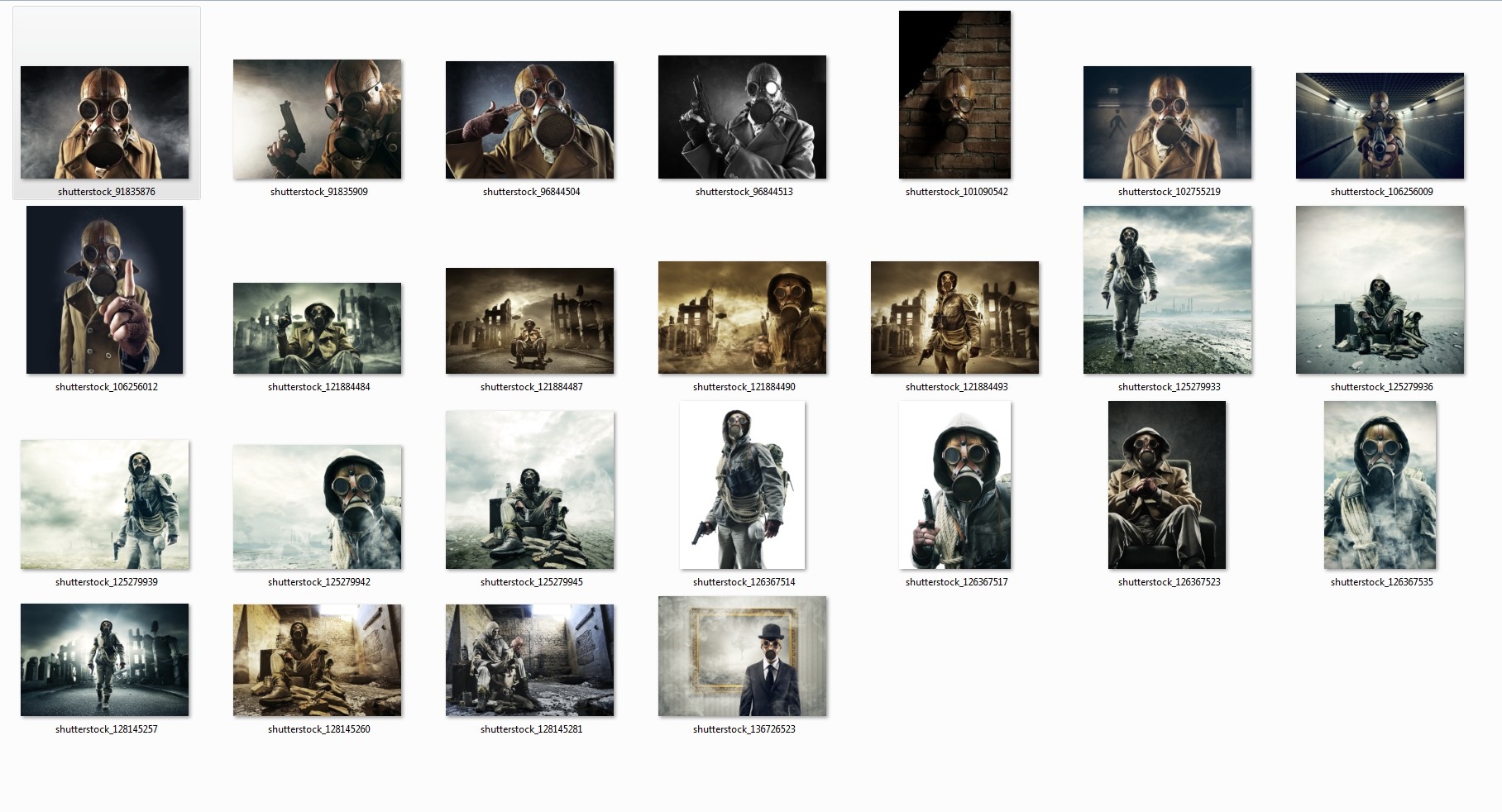Click file name shutterstock_126367535
Image resolution: width=1502 pixels, height=812 pixels.
(1382, 582)
